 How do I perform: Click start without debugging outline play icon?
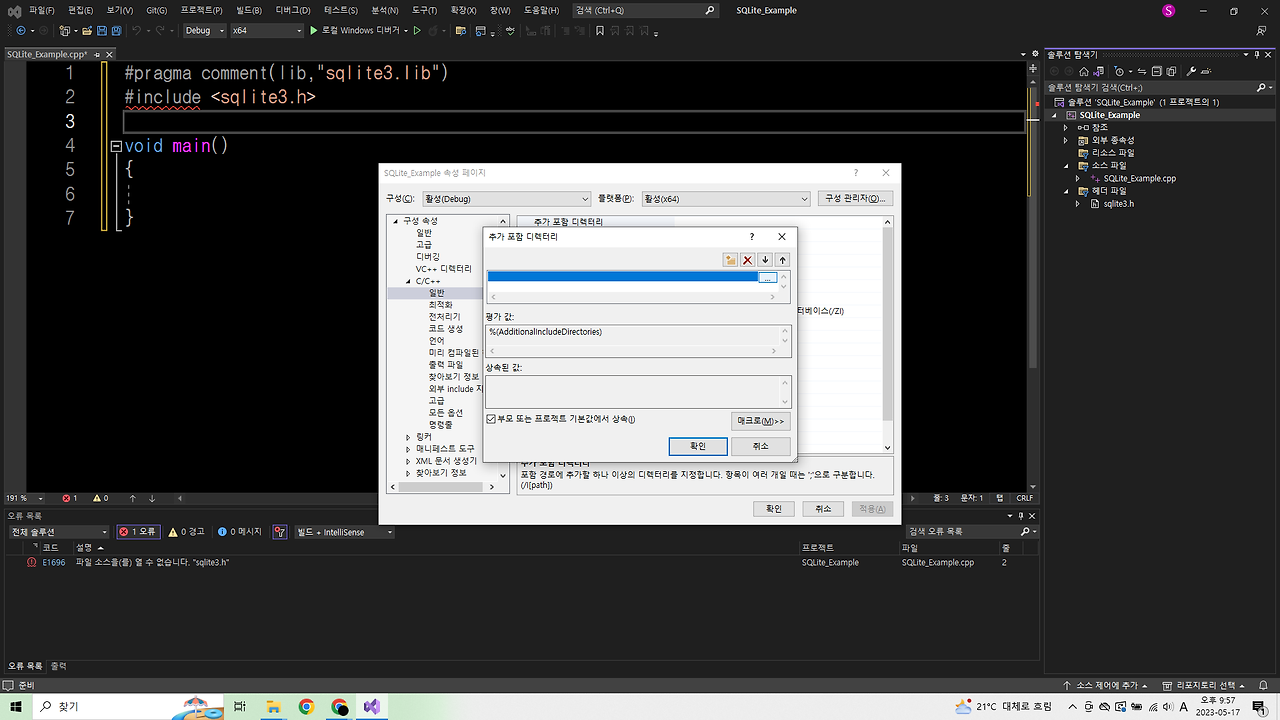tap(417, 31)
